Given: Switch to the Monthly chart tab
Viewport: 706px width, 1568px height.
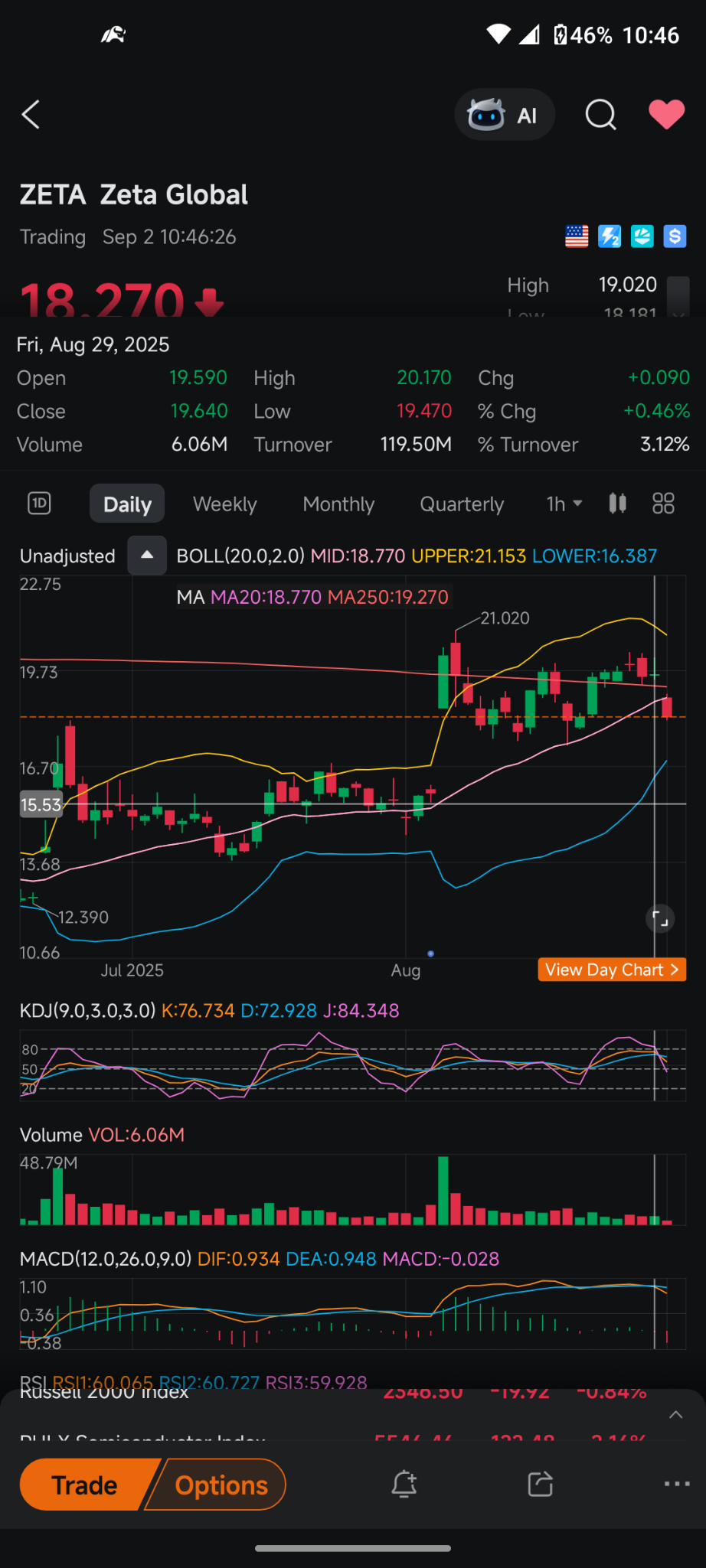Looking at the screenshot, I should [338, 504].
